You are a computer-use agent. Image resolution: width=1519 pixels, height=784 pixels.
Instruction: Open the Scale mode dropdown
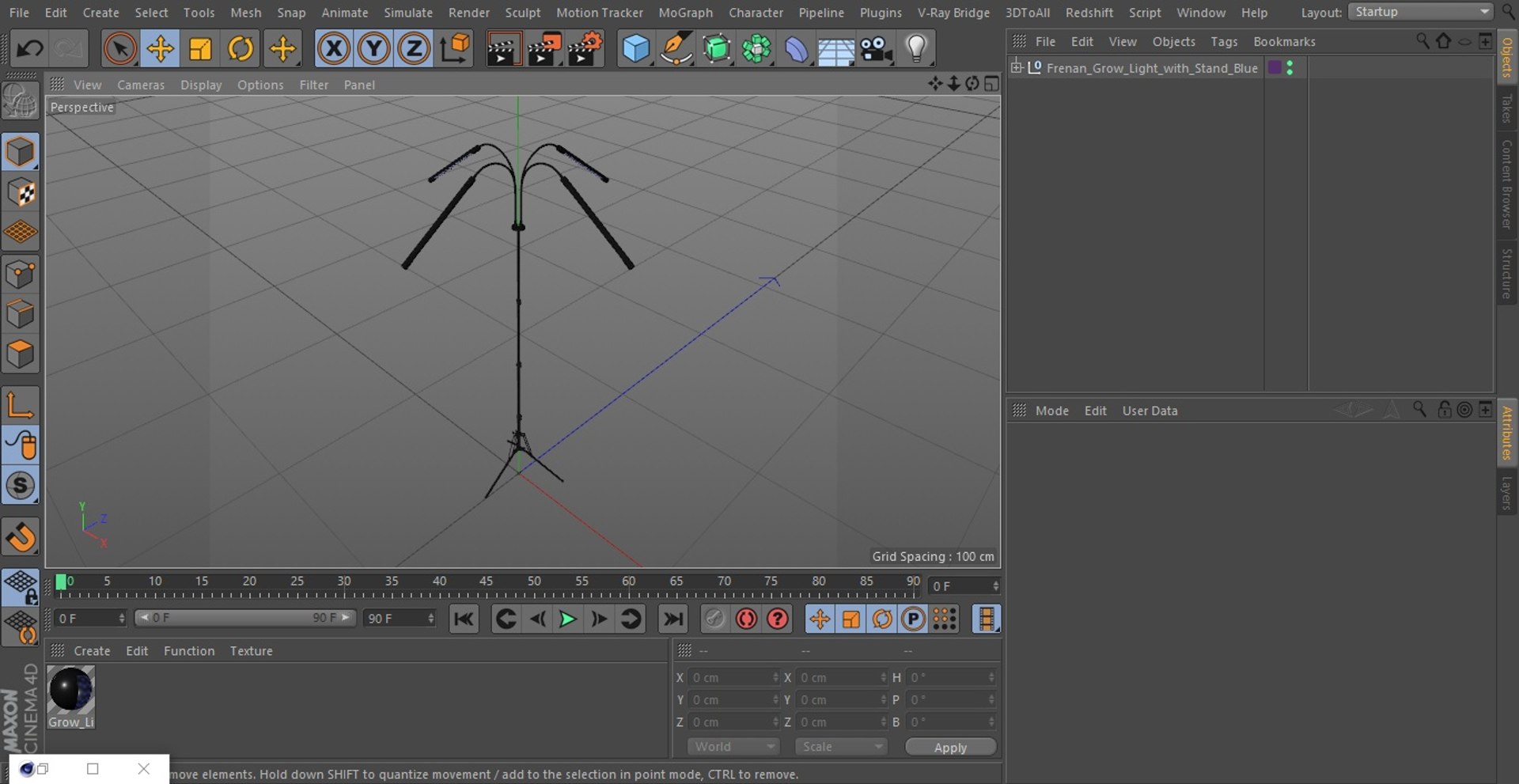tap(841, 747)
